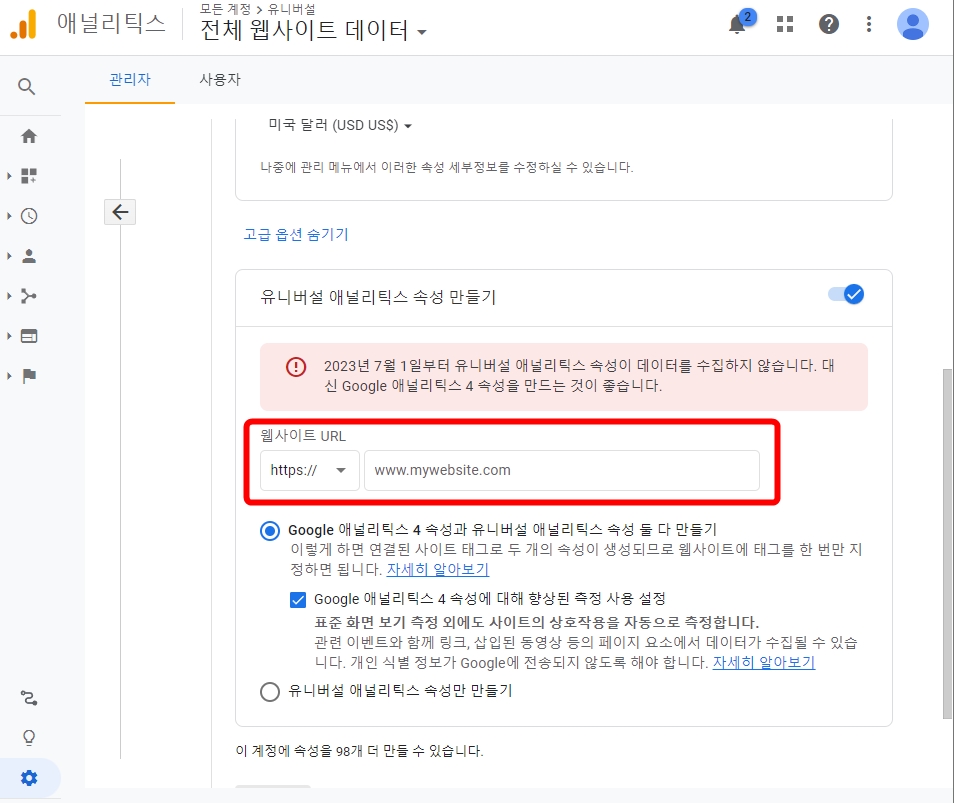
Task: Toggle the Universal Analytics property switch
Action: point(846,294)
